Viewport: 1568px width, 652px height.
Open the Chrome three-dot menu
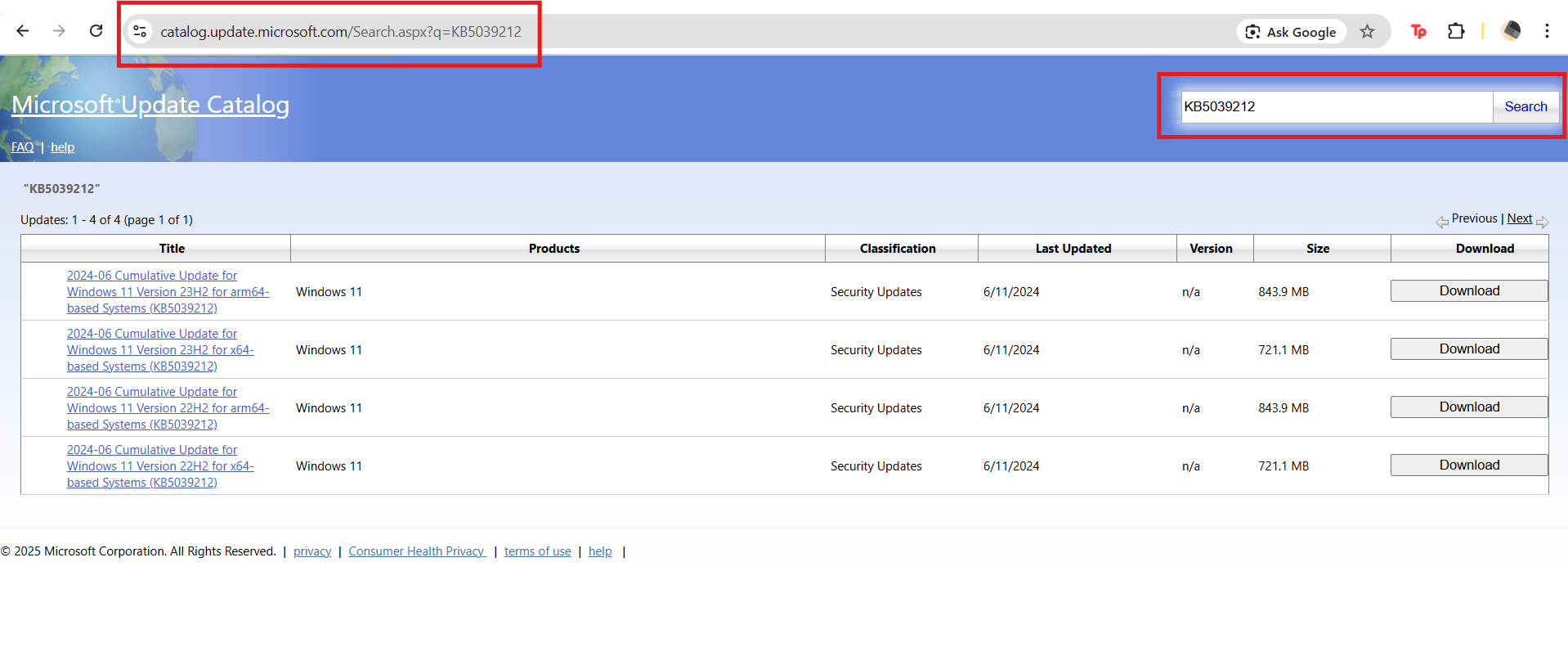point(1547,31)
